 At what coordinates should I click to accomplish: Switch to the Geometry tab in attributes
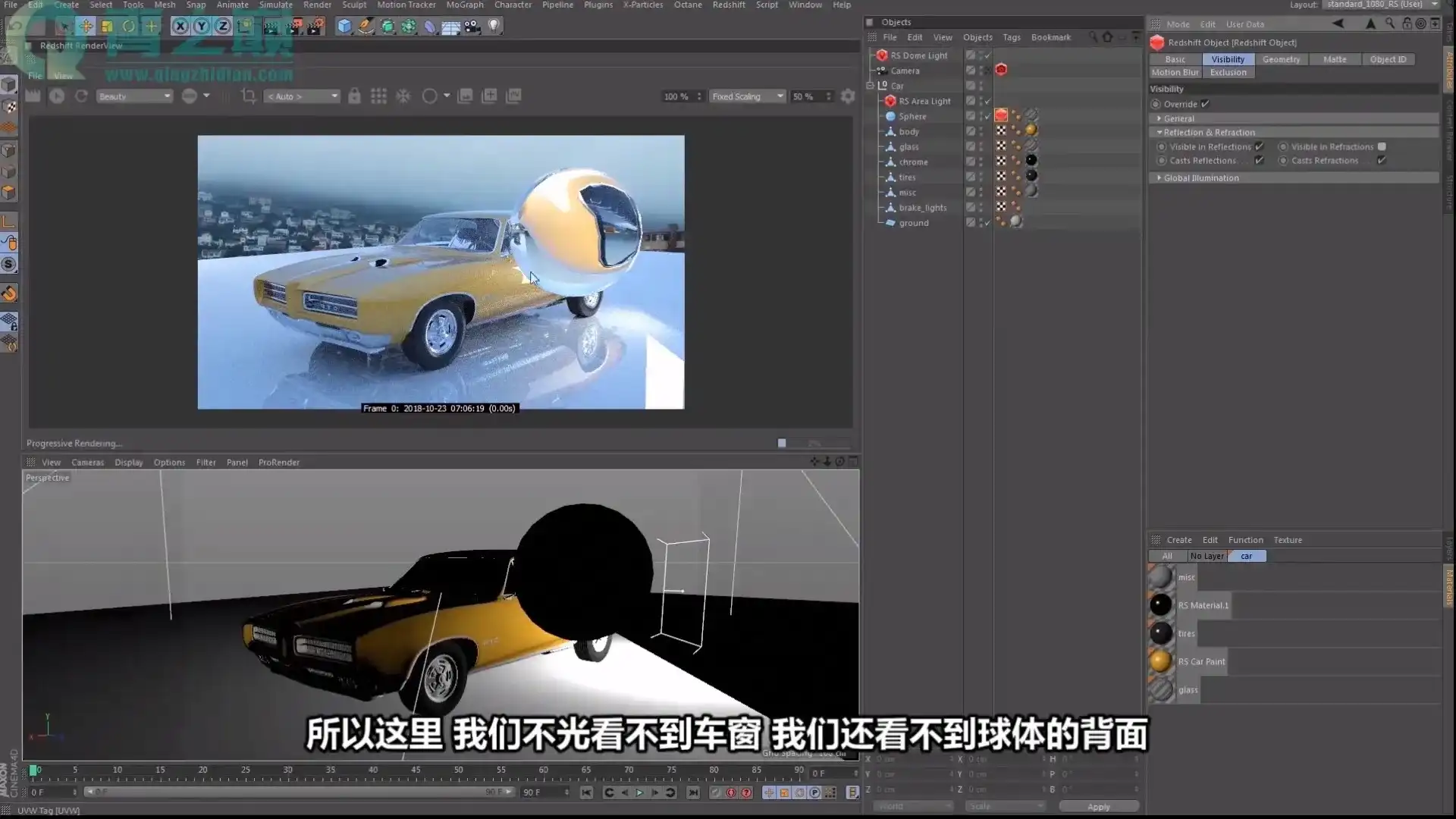[x=1282, y=59]
